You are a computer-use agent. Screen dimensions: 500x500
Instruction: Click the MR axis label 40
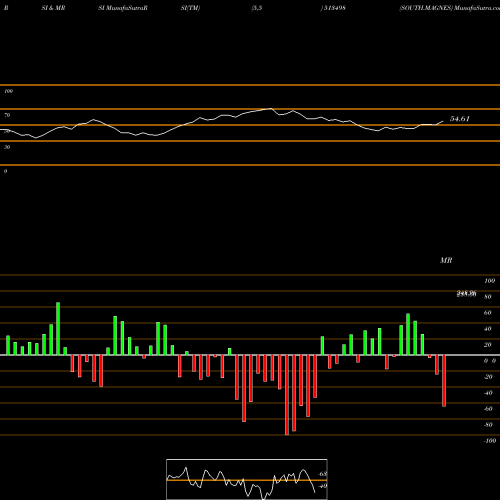[x=488, y=329]
